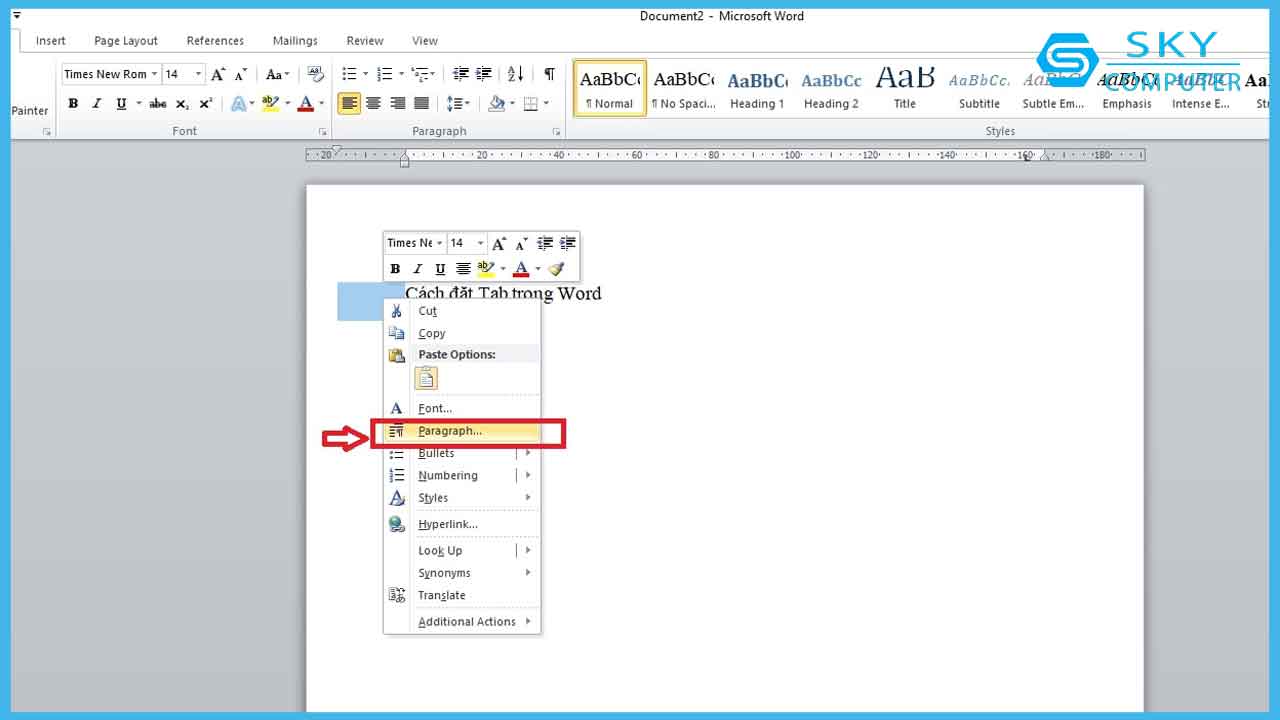Switch to the Page Layout tab
Image resolution: width=1280 pixels, height=720 pixels.
click(126, 41)
